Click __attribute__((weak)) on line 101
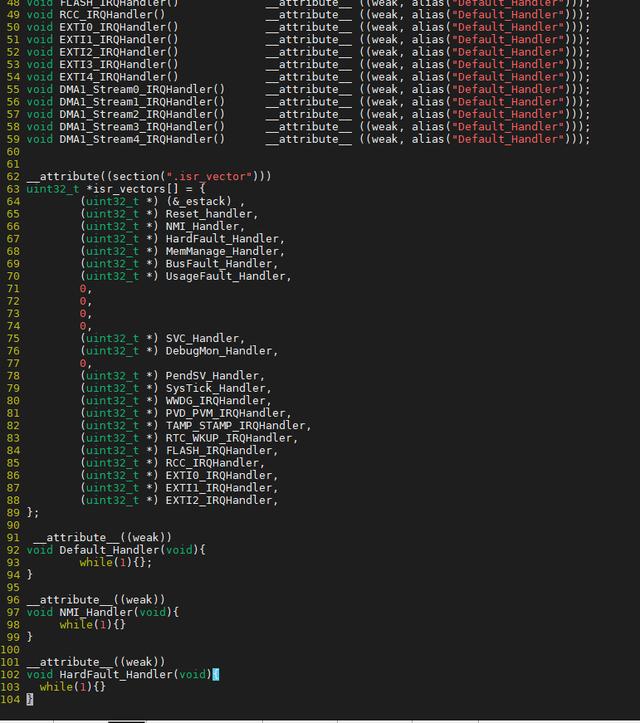This screenshot has height=723, width=640. [x=96, y=662]
